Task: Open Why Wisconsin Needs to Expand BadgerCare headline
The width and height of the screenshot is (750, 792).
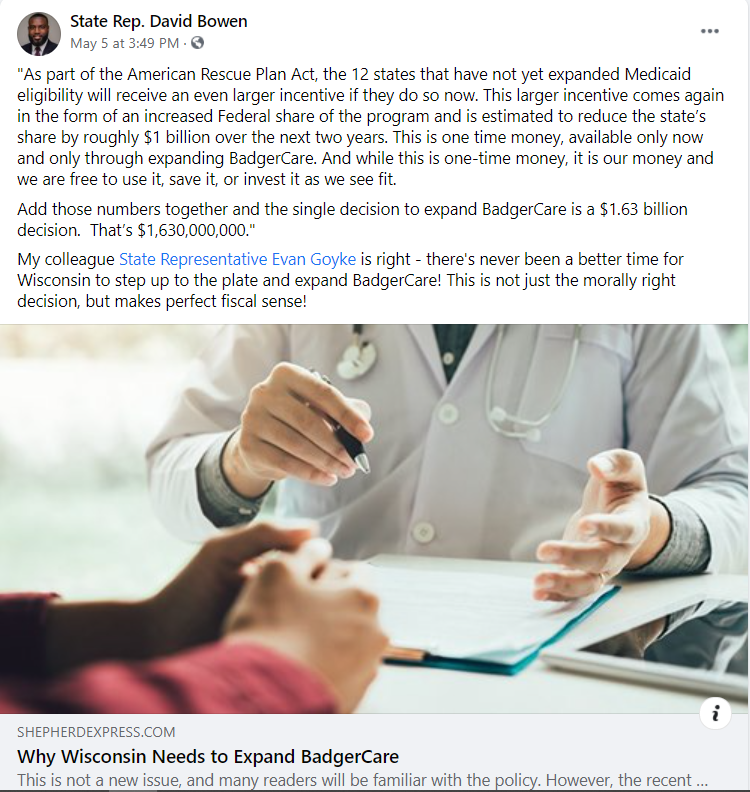Action: point(208,757)
